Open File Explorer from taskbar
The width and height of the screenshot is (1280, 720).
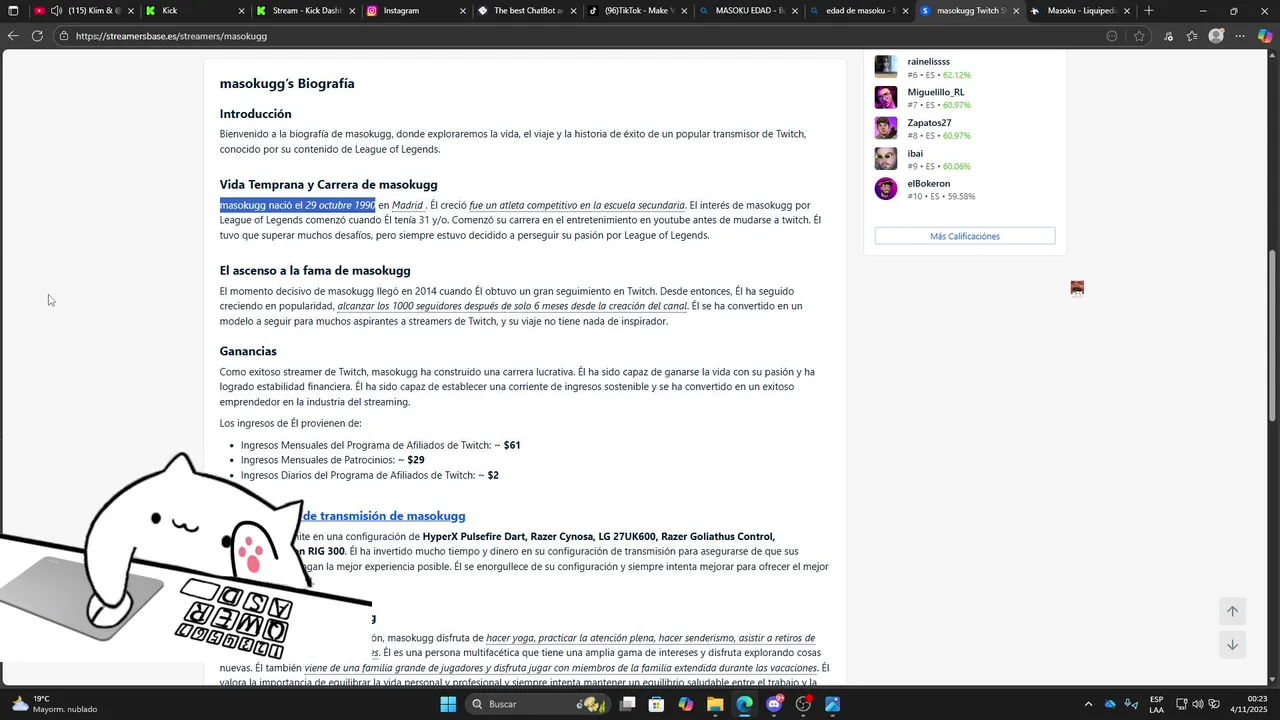point(715,704)
